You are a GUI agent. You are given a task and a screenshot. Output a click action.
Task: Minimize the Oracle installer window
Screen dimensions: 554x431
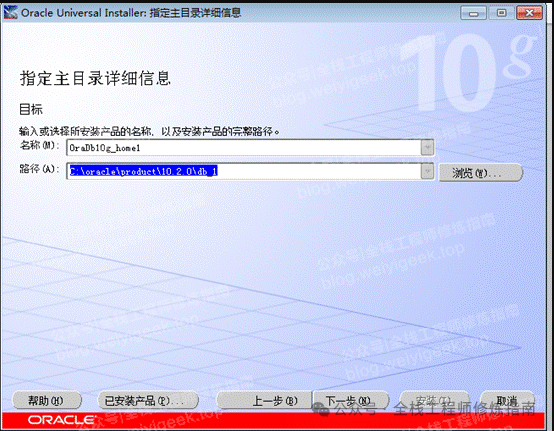coord(473,13)
